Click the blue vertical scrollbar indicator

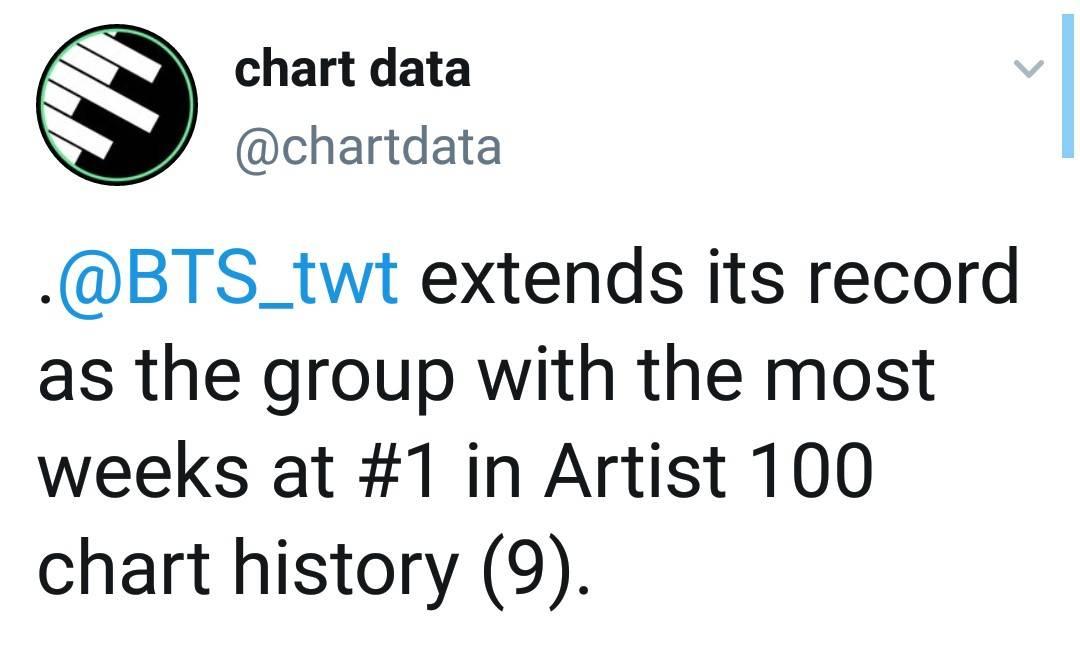click(1067, 86)
